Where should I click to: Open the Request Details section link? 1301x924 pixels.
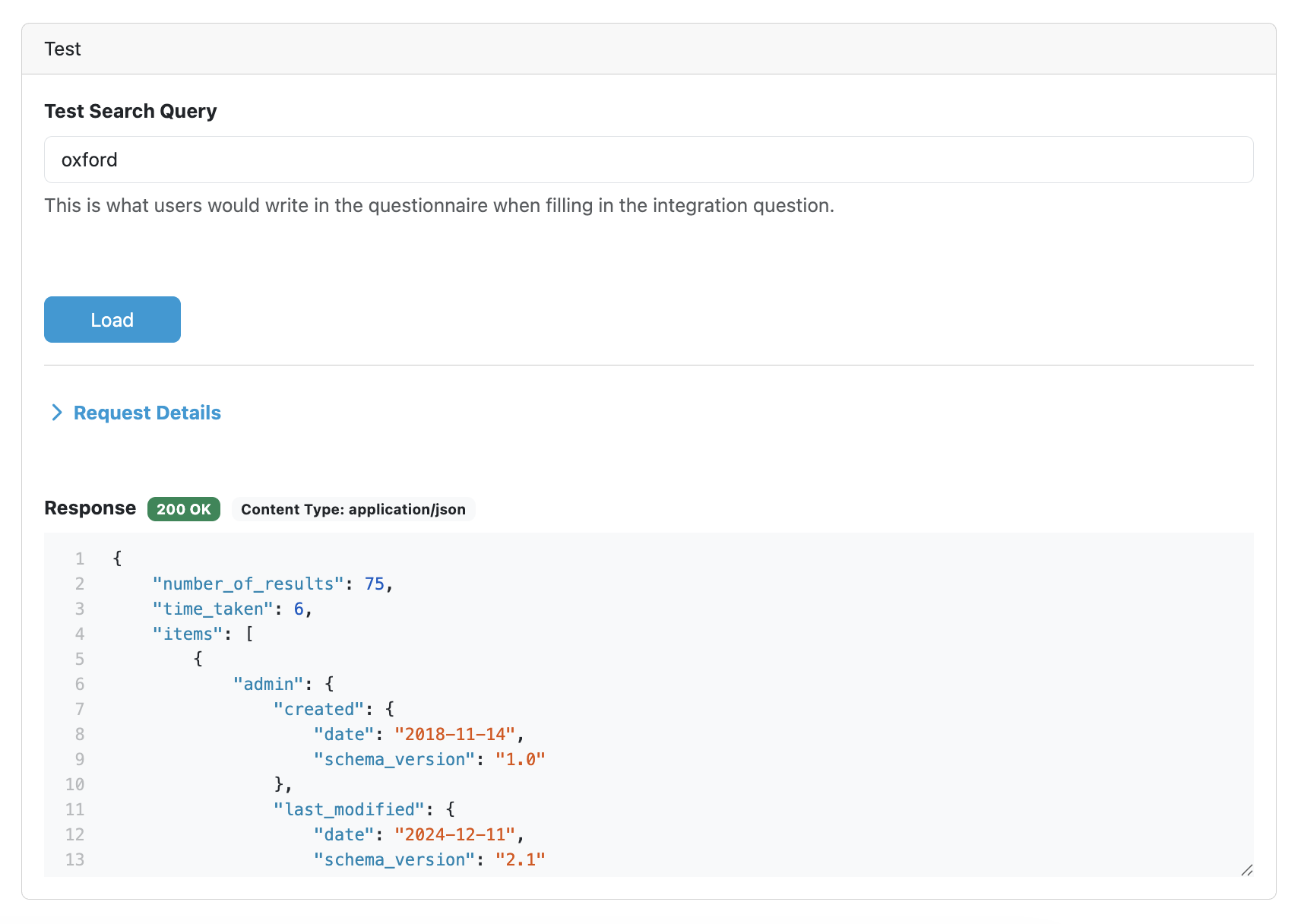[147, 413]
